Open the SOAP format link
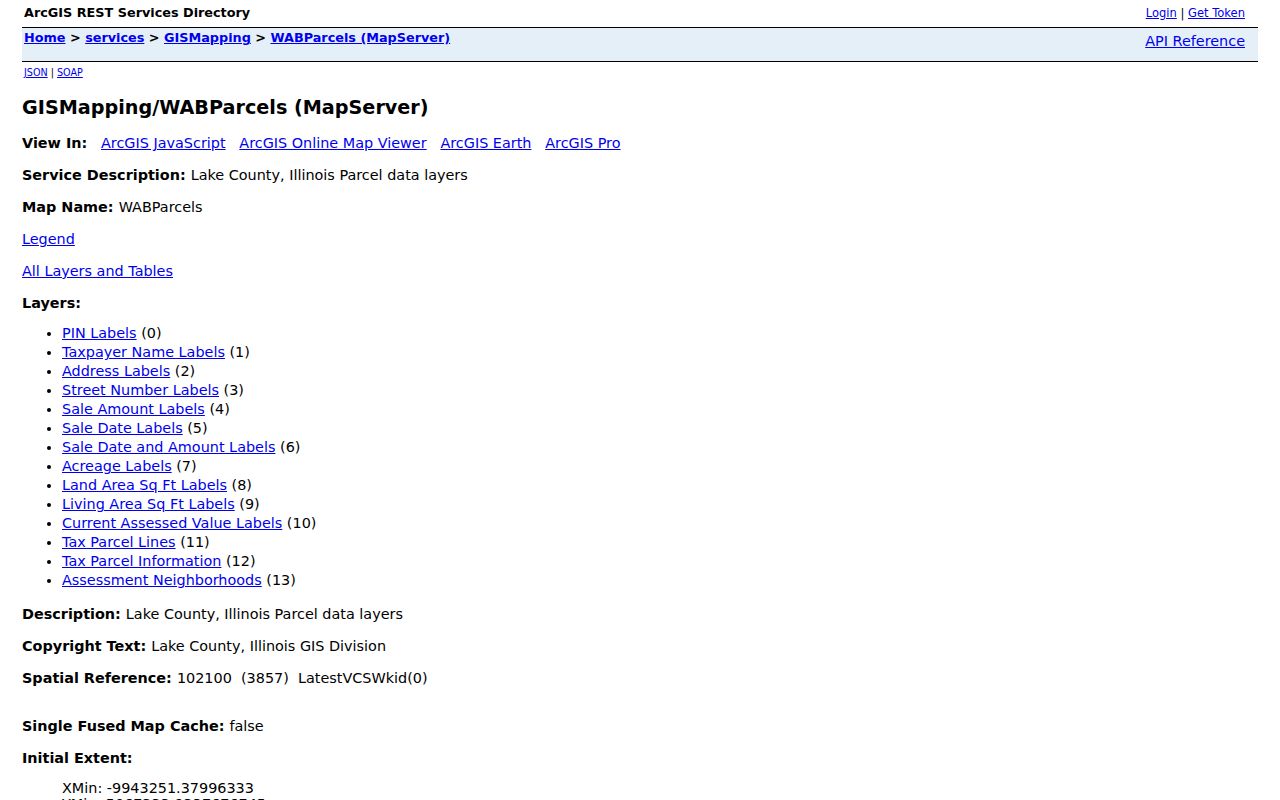 click(70, 72)
